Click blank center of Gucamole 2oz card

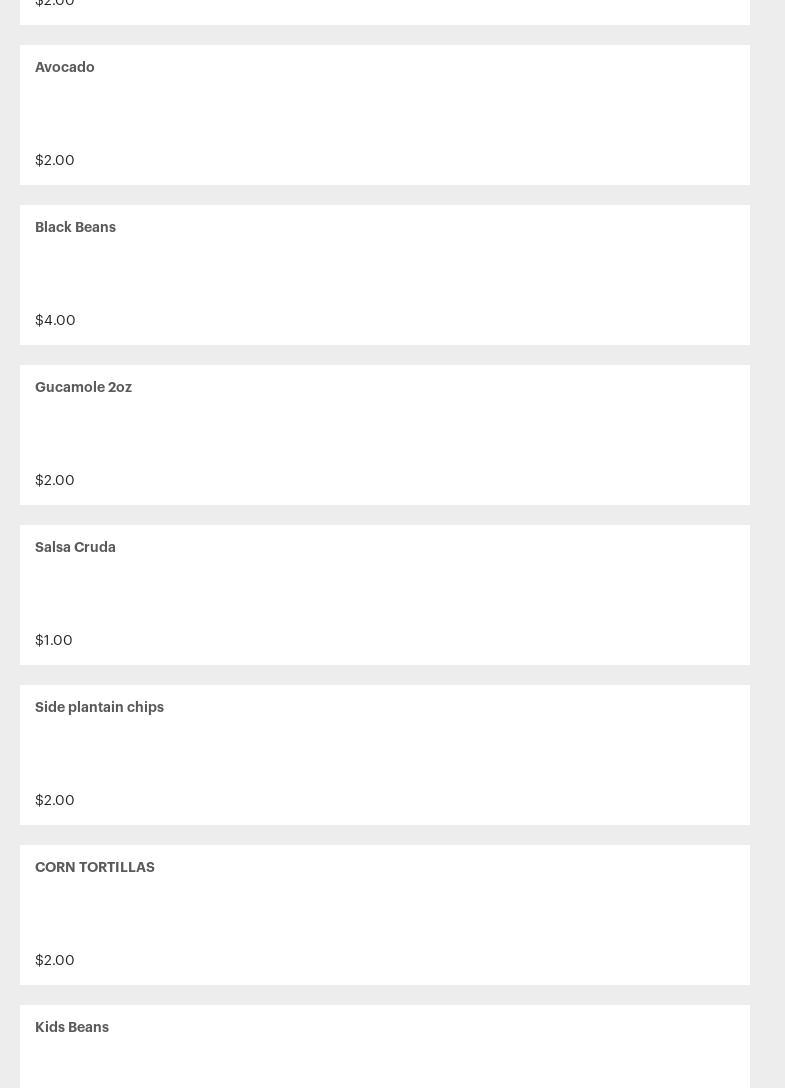tap(385, 435)
